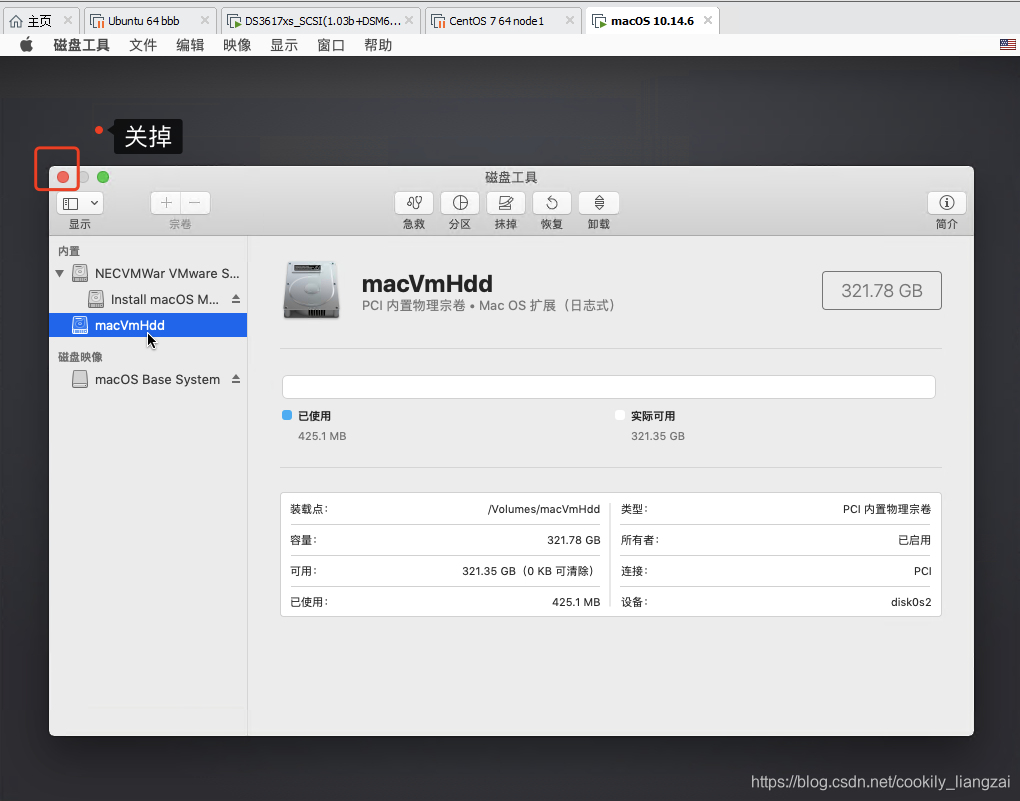Select the macOS 10.14.6 tab
This screenshot has width=1020, height=801.
tap(652, 21)
